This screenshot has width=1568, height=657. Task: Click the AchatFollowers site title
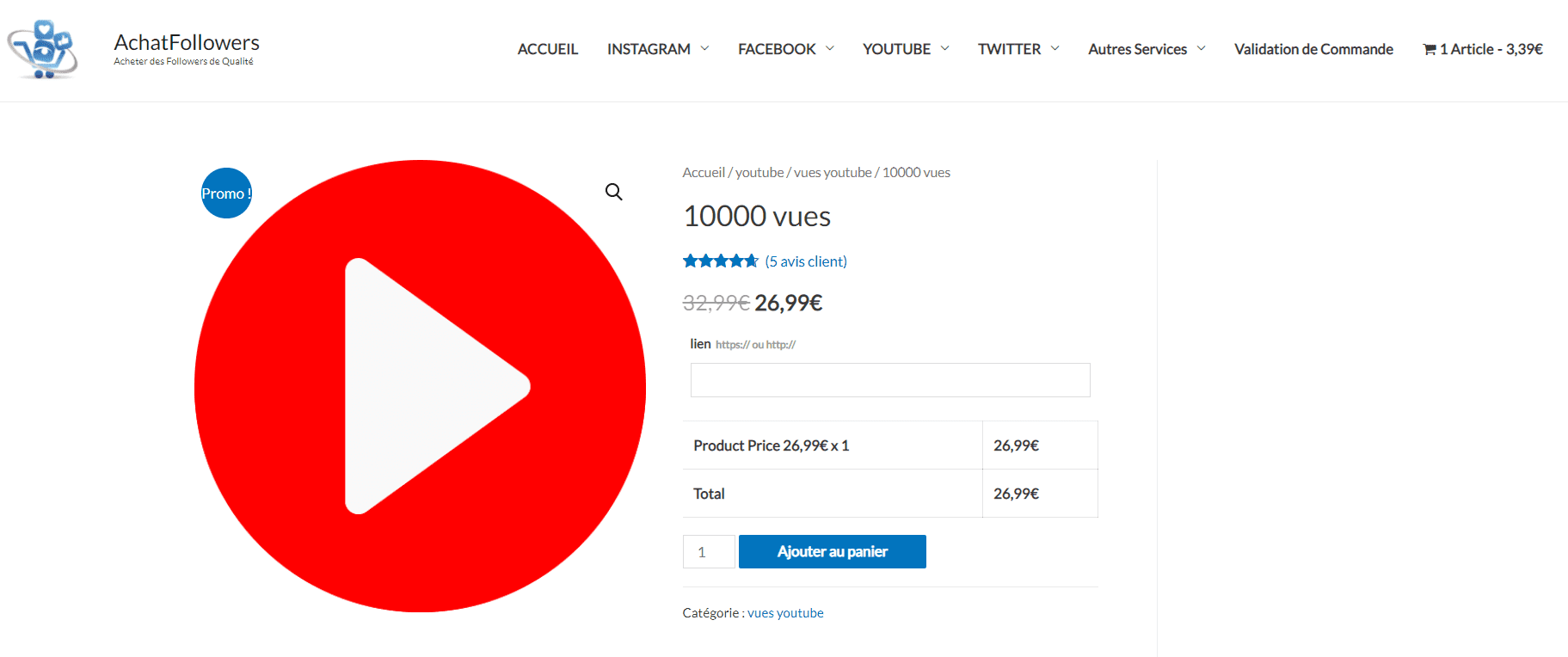(x=187, y=42)
